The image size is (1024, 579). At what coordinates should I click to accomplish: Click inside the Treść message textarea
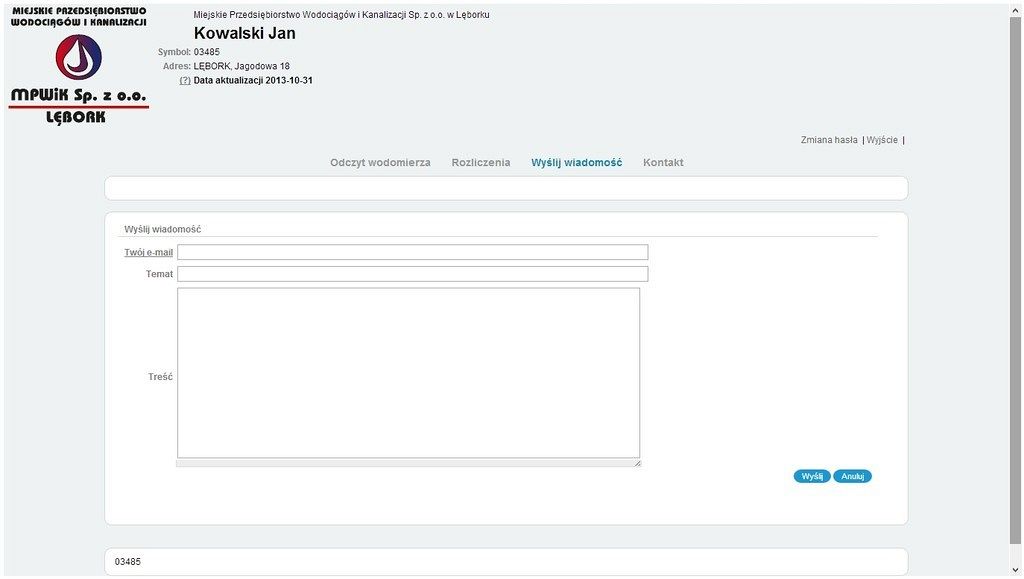click(408, 372)
